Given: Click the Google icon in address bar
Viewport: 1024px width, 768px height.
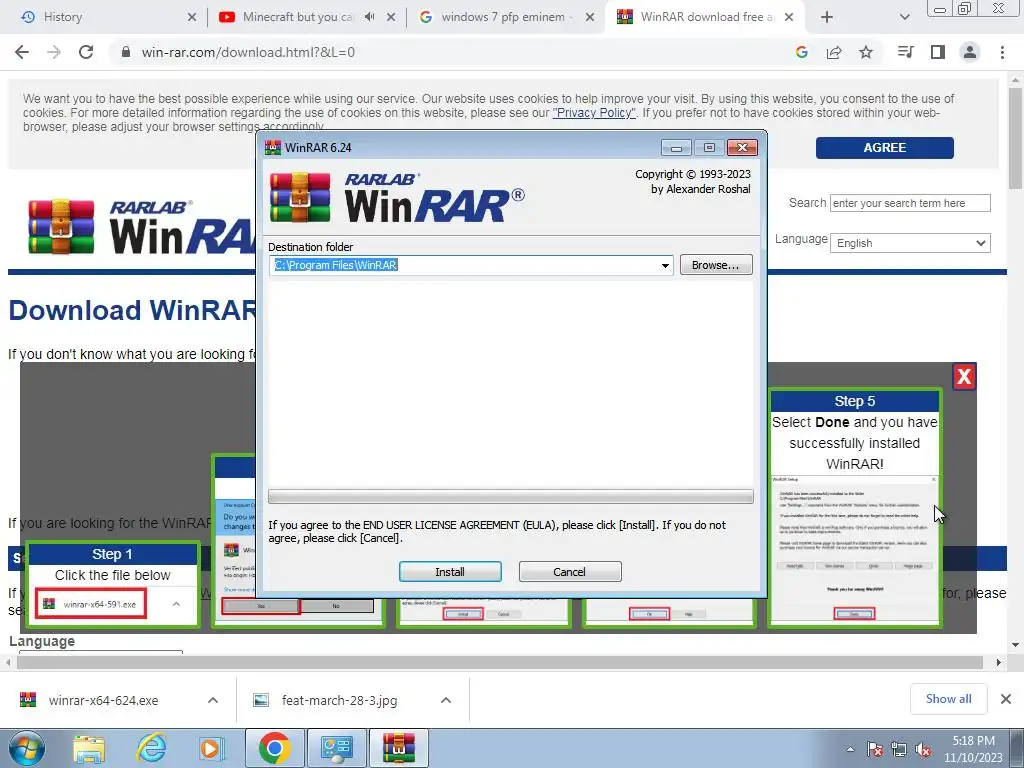Looking at the screenshot, I should pos(802,52).
